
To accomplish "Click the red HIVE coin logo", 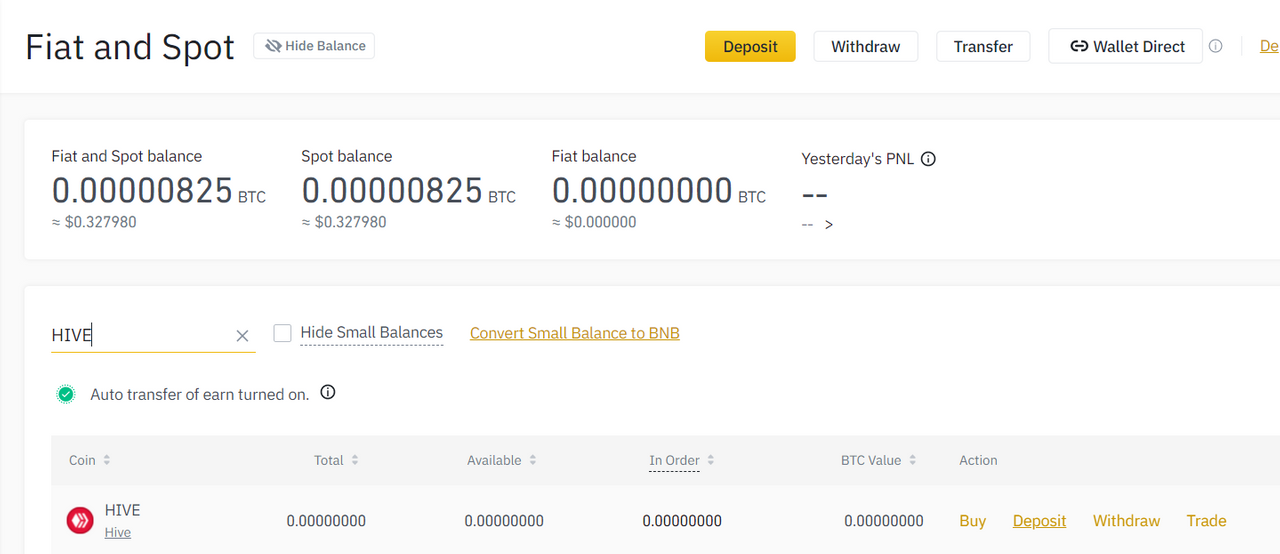I will pos(80,520).
